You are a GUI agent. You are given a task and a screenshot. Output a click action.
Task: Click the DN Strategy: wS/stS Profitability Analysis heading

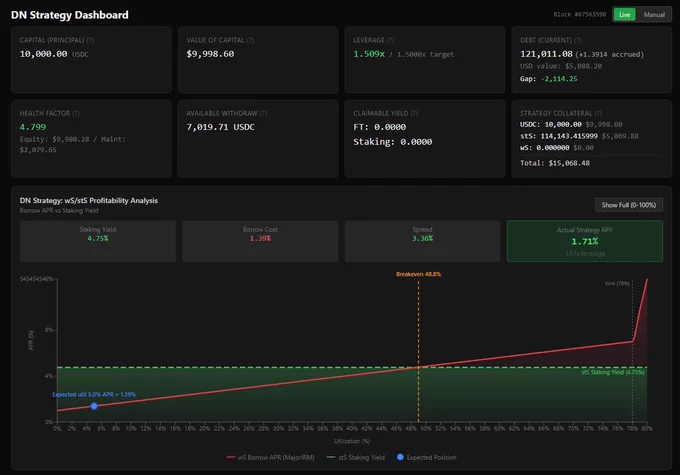point(88,200)
